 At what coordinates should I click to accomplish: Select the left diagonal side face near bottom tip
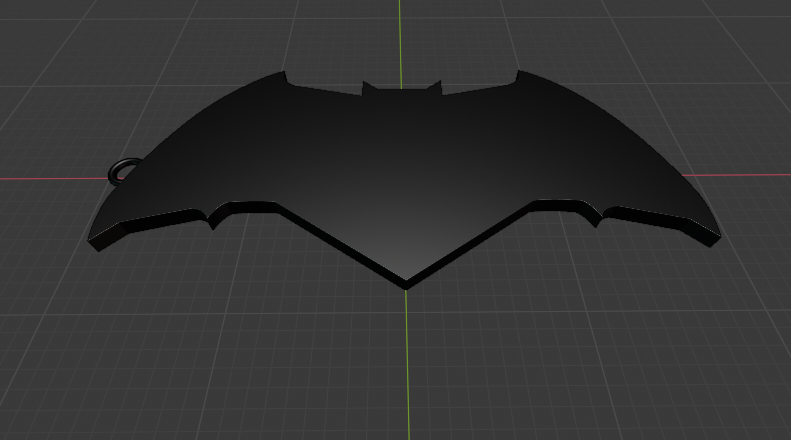click(x=343, y=247)
